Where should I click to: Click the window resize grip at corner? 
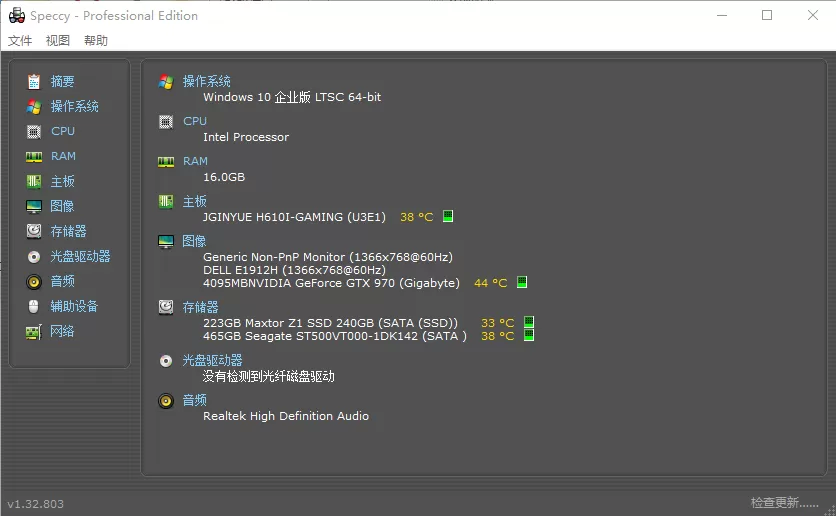[x=830, y=510]
